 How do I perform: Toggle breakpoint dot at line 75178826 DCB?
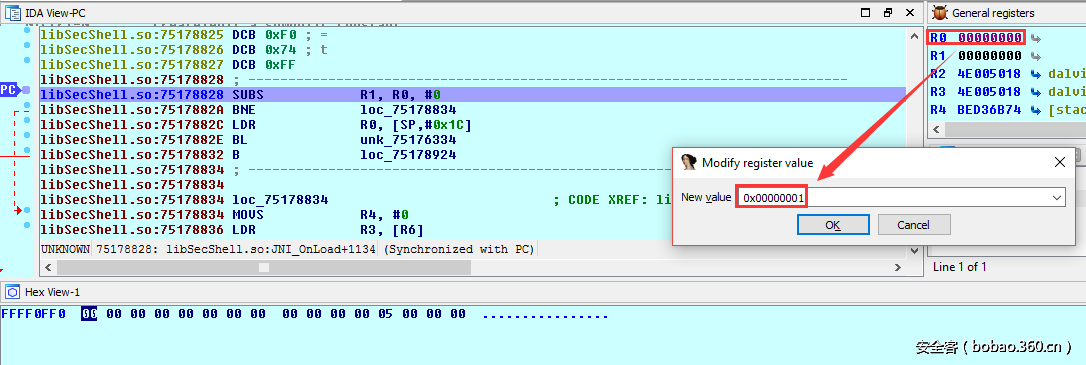27,46
